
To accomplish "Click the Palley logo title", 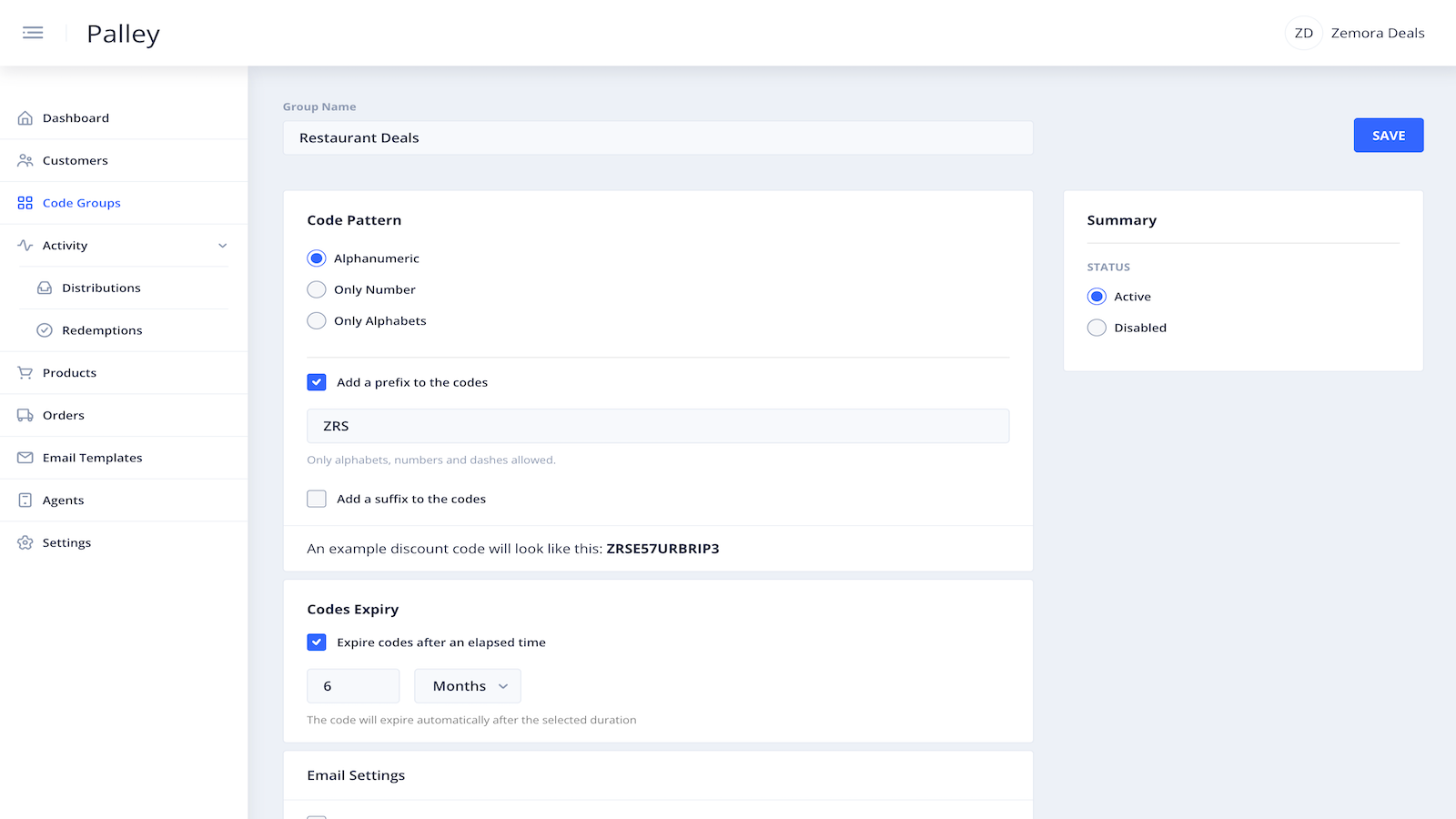I will click(x=123, y=34).
